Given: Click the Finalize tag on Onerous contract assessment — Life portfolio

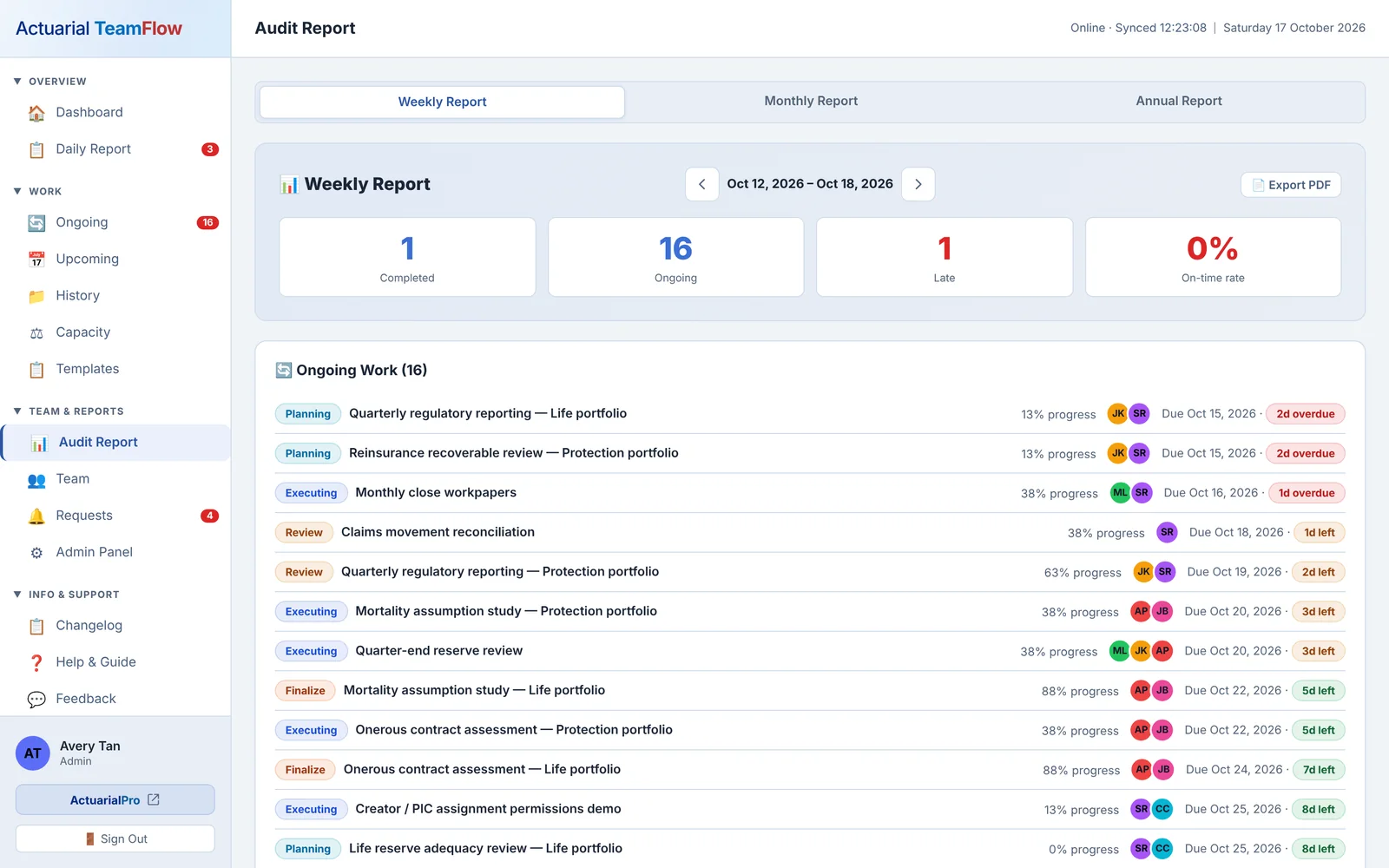Looking at the screenshot, I should [305, 770].
